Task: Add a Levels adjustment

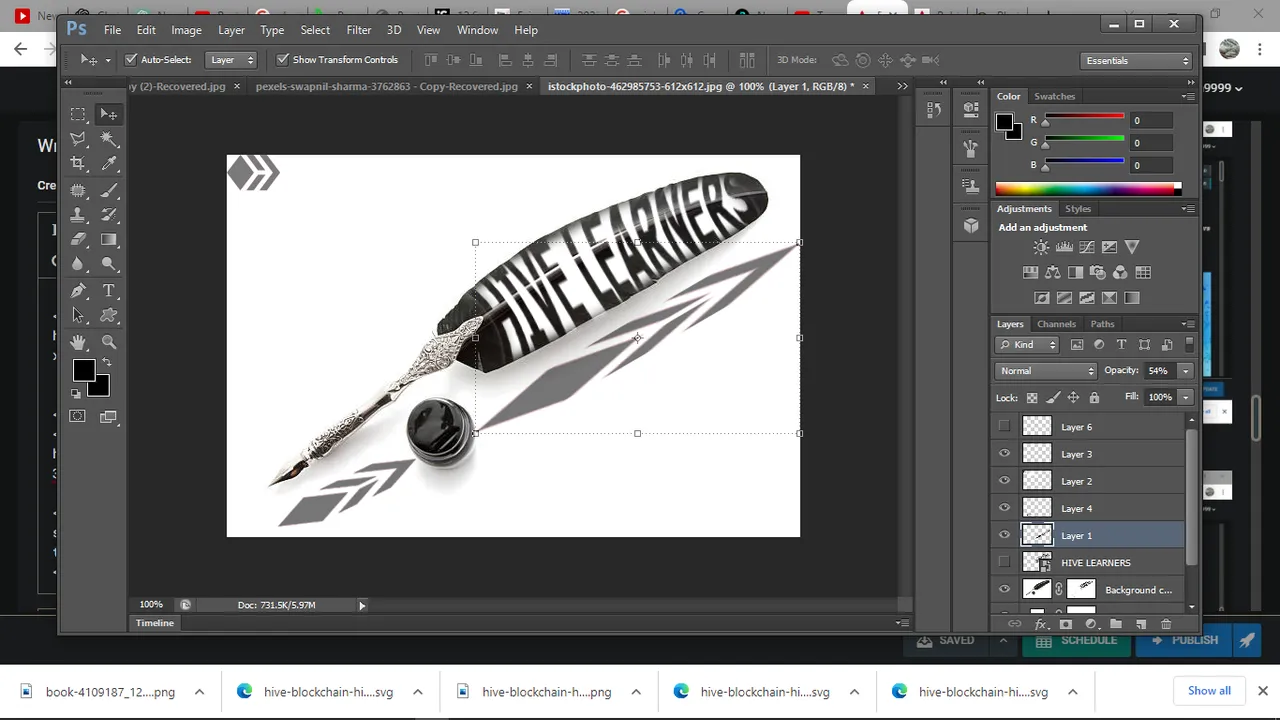Action: pyautogui.click(x=1064, y=247)
